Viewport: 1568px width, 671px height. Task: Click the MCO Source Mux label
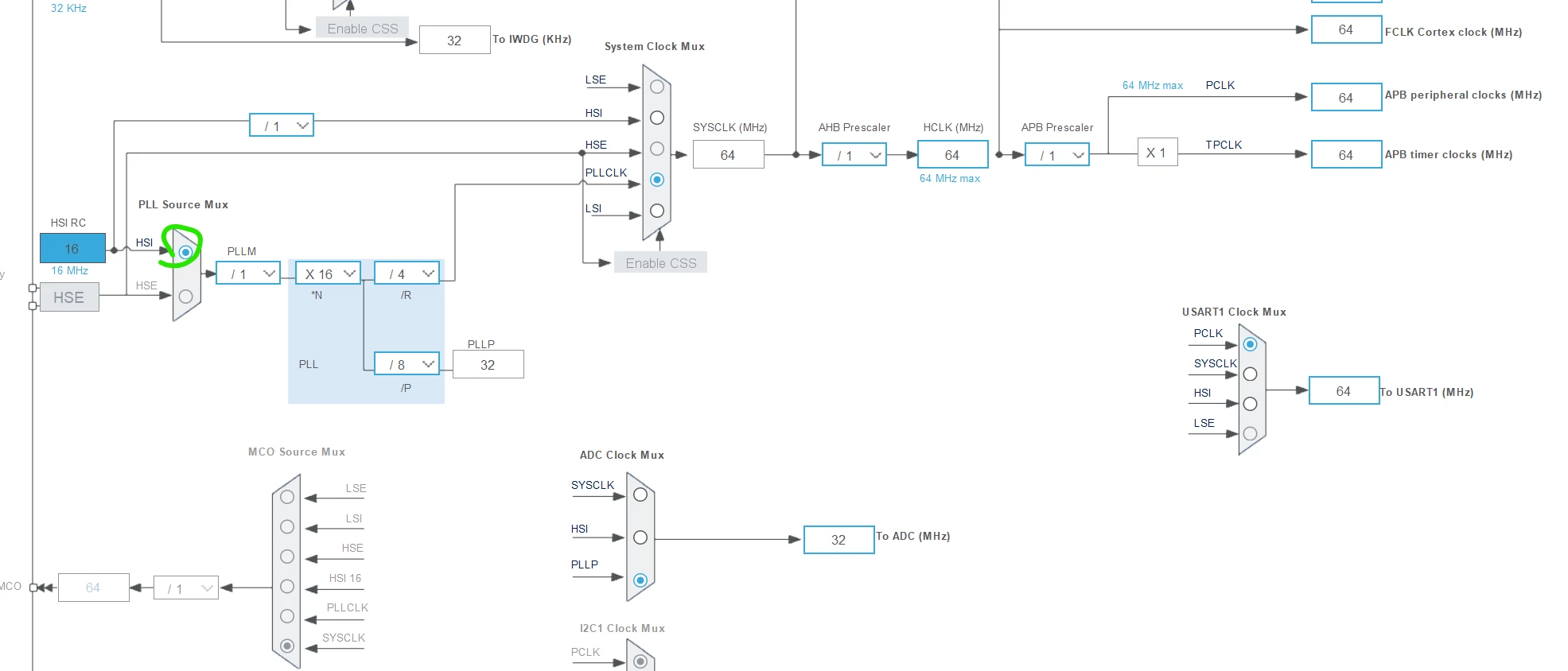pos(297,452)
